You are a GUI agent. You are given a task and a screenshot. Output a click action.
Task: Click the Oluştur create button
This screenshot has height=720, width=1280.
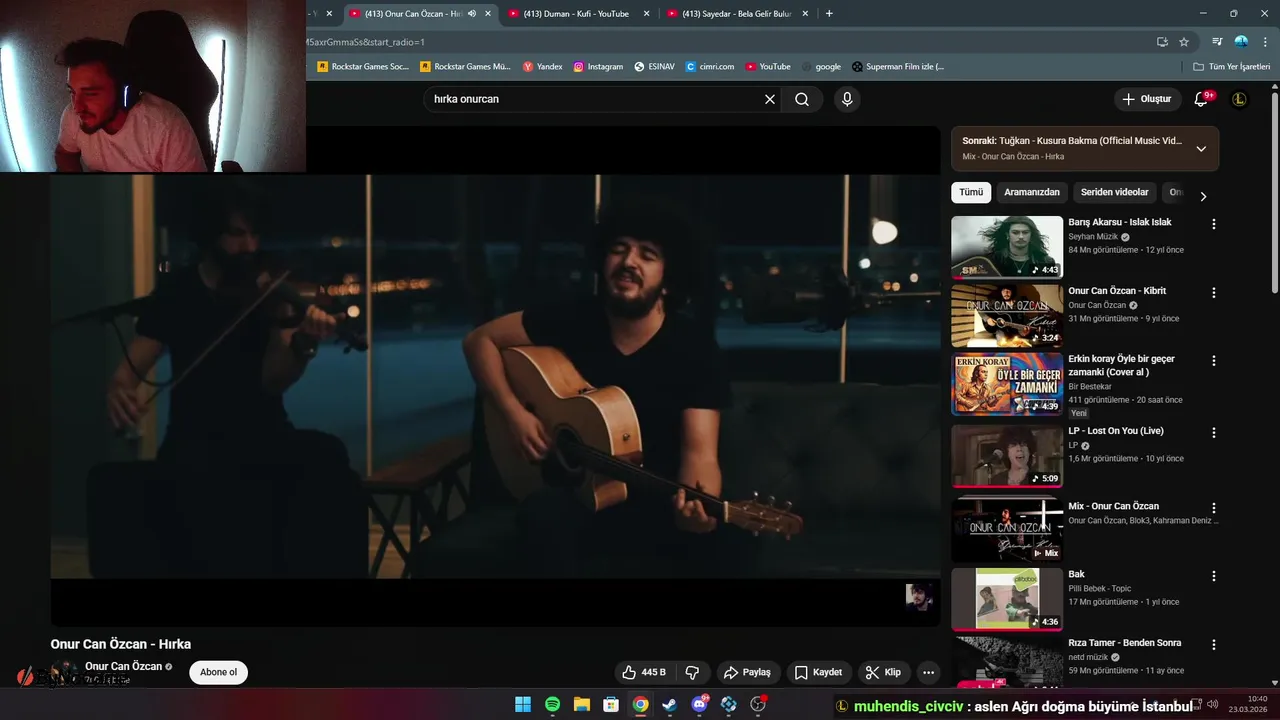click(1146, 99)
